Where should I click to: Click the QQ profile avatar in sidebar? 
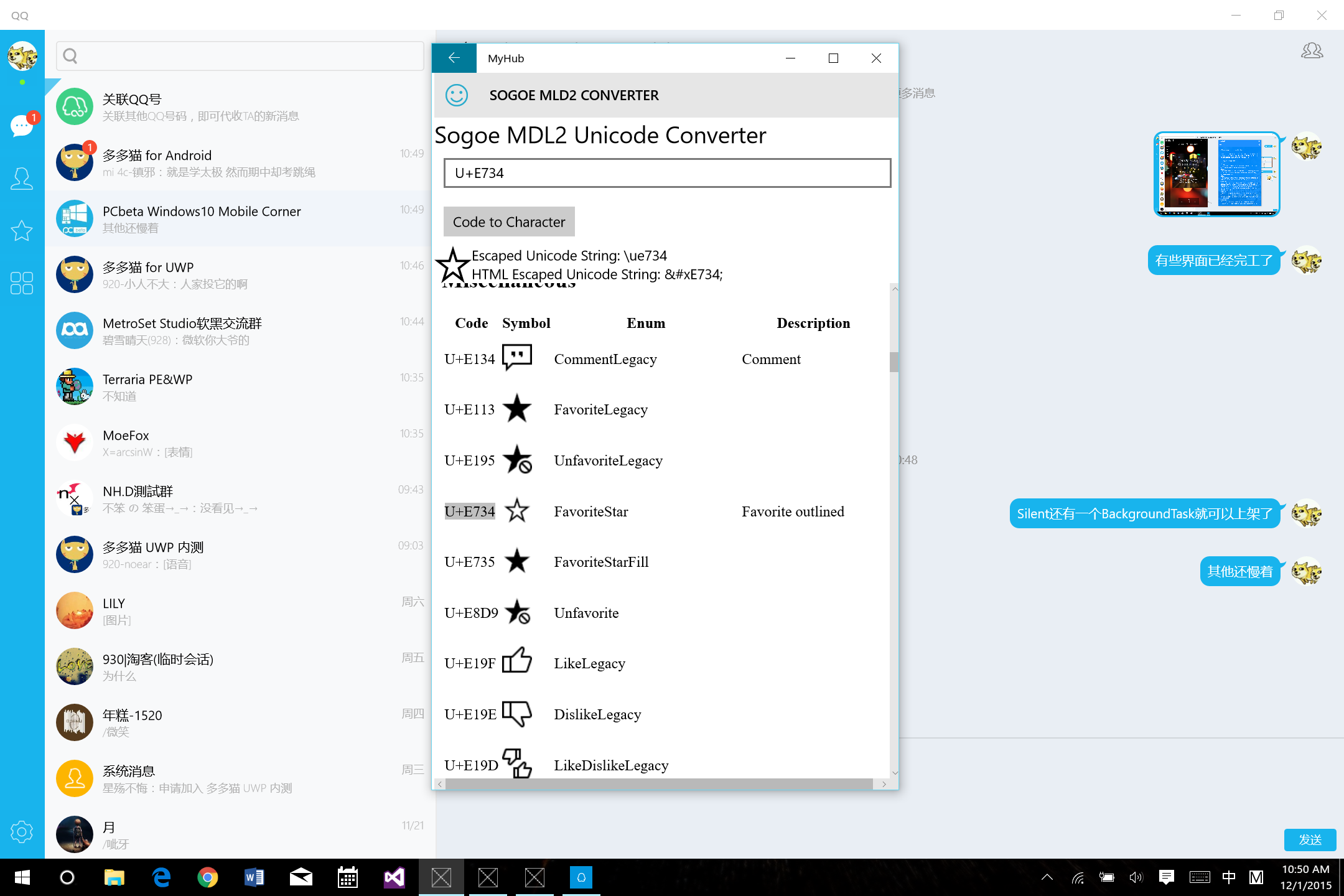click(22, 56)
